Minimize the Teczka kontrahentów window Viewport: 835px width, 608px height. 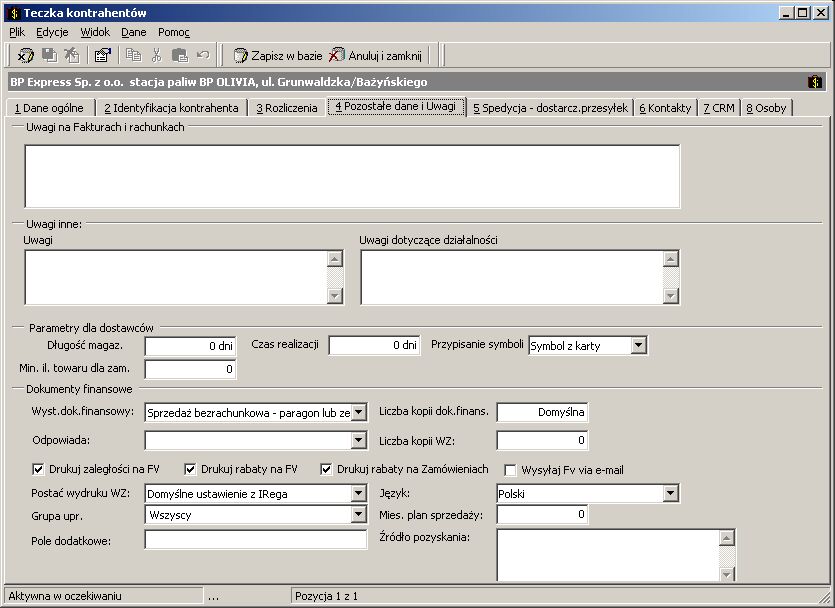point(785,13)
